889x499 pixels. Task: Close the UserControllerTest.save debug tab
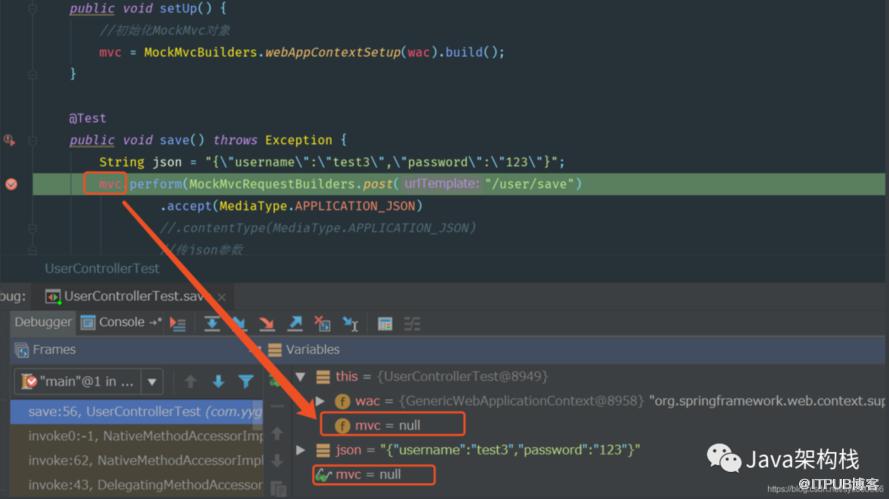222,297
